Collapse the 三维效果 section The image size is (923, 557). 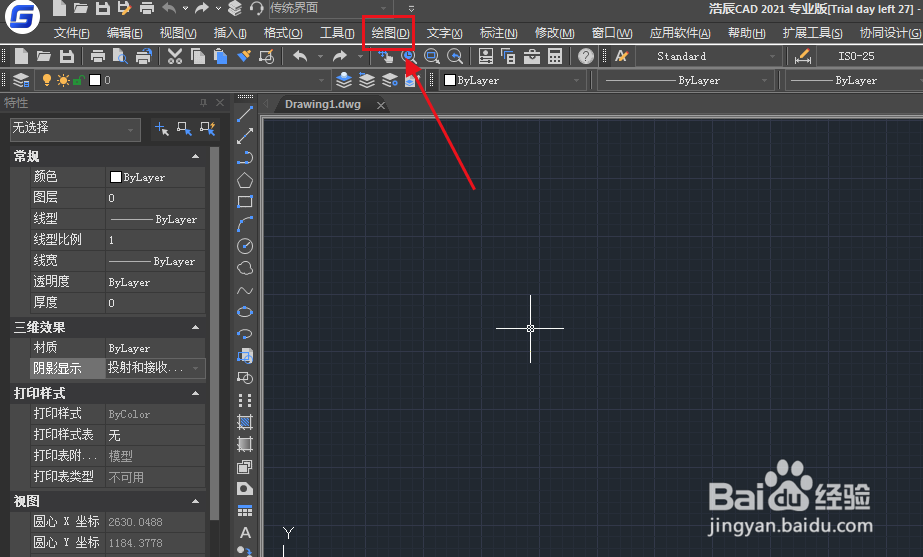click(195, 327)
